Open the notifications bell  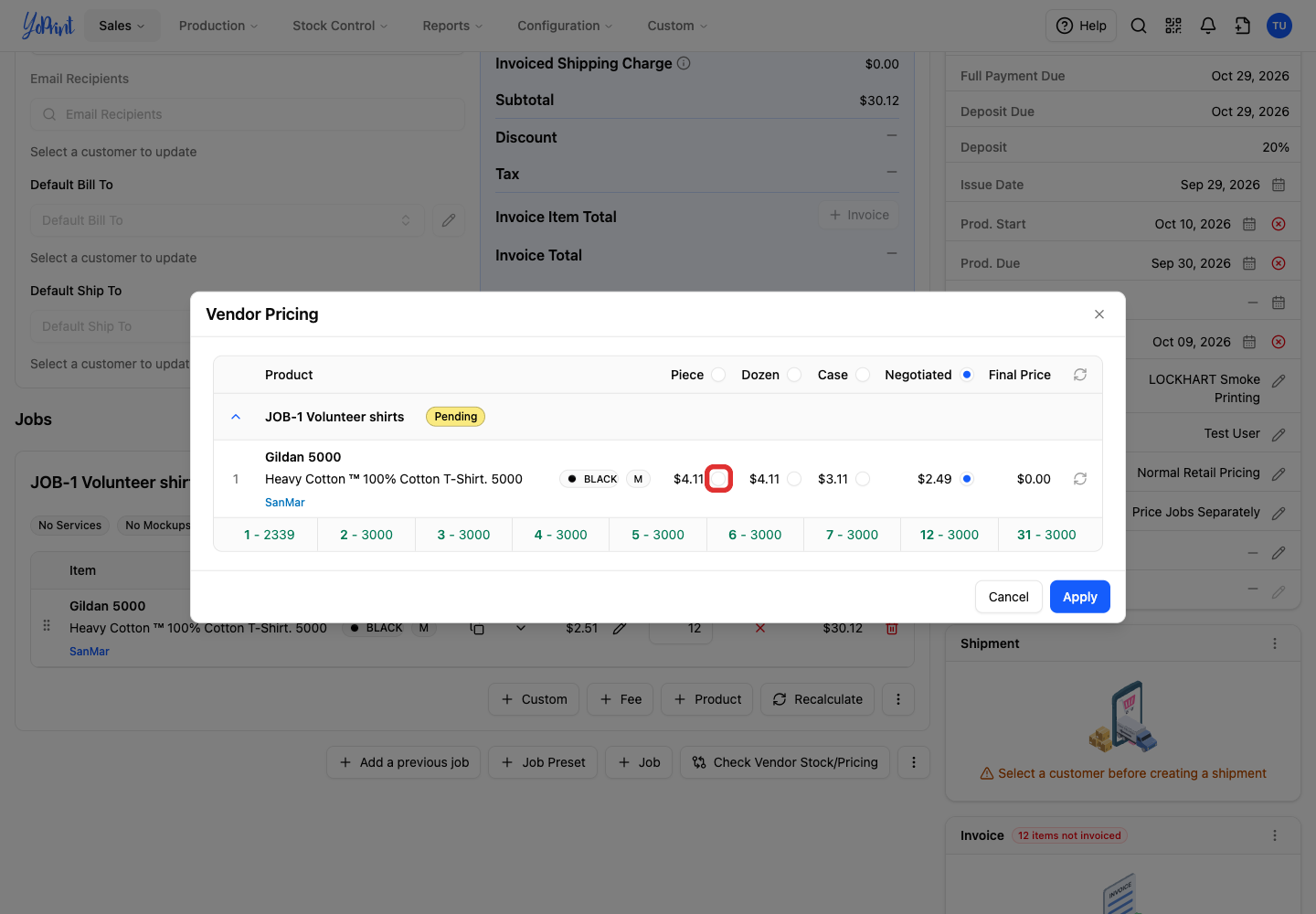pos(1208,26)
